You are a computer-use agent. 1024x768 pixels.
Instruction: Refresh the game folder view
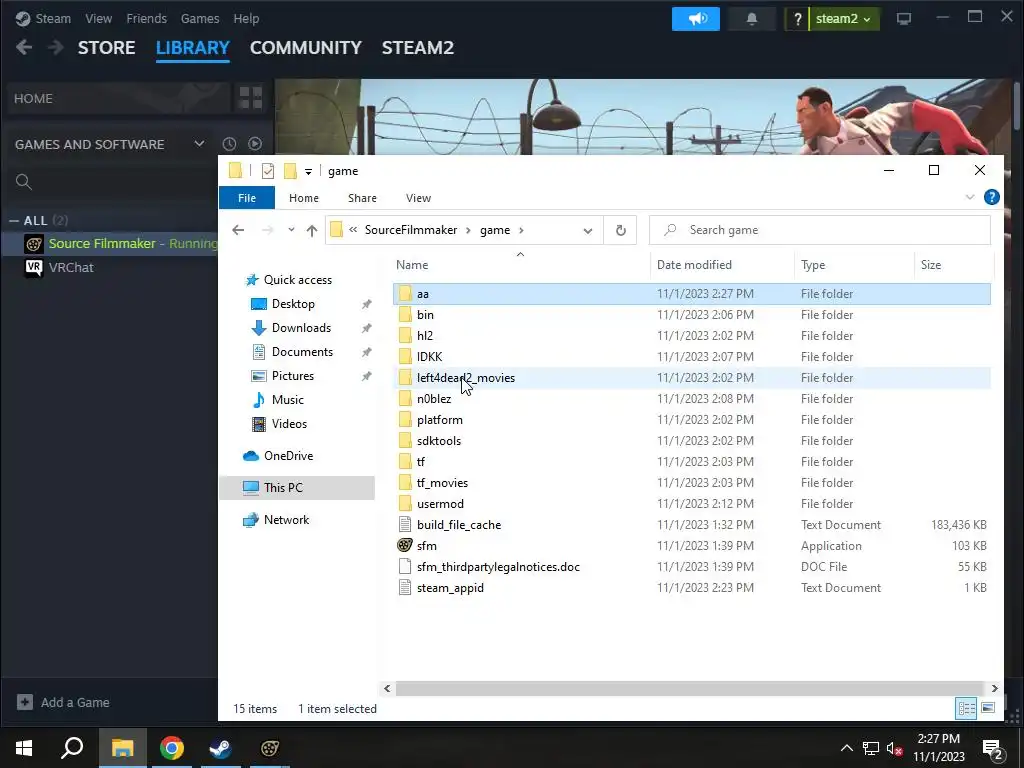click(620, 231)
